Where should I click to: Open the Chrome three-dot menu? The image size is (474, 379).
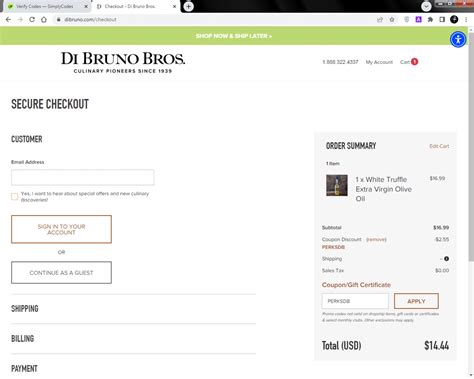click(x=466, y=20)
